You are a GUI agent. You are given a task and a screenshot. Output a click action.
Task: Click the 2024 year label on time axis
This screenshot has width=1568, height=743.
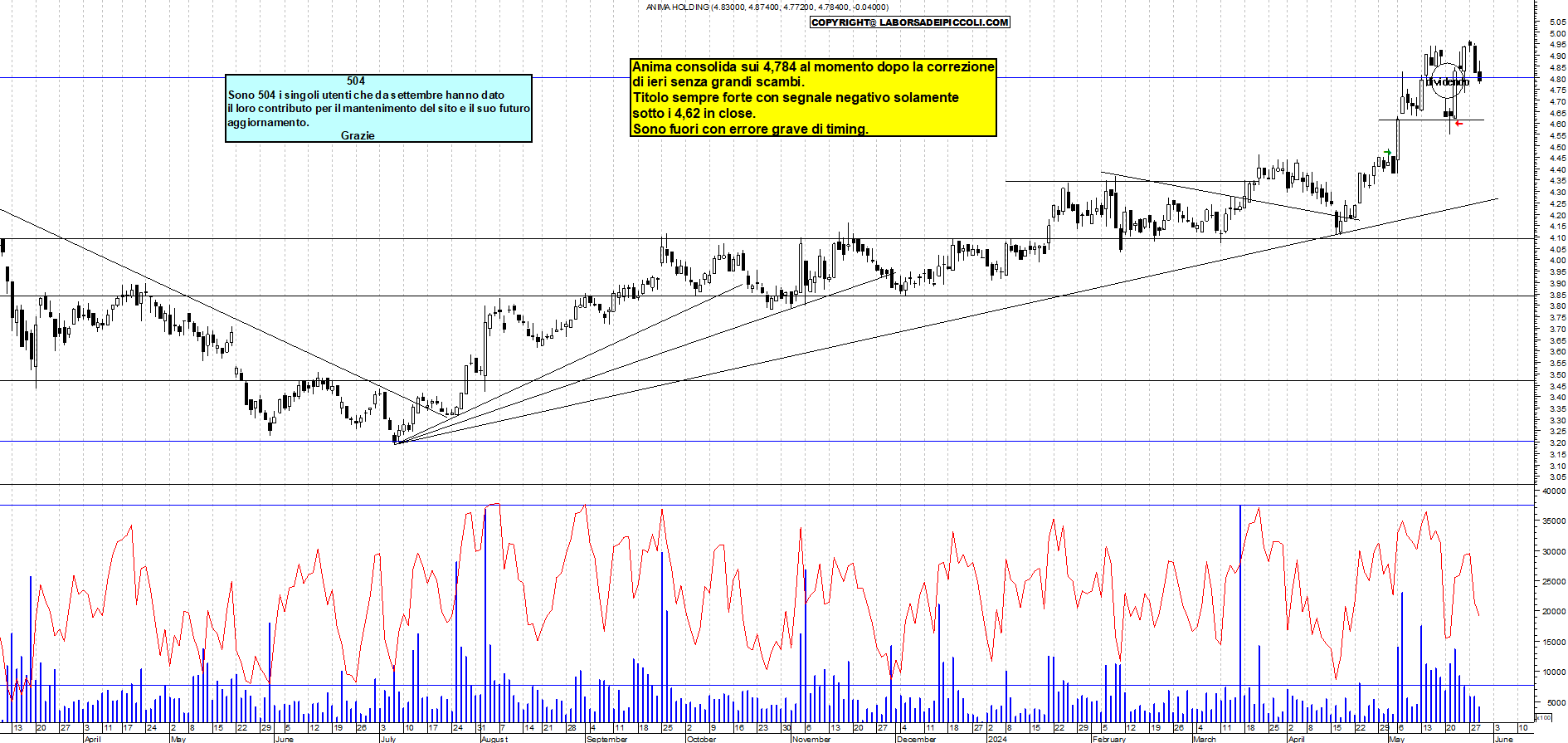tap(997, 739)
